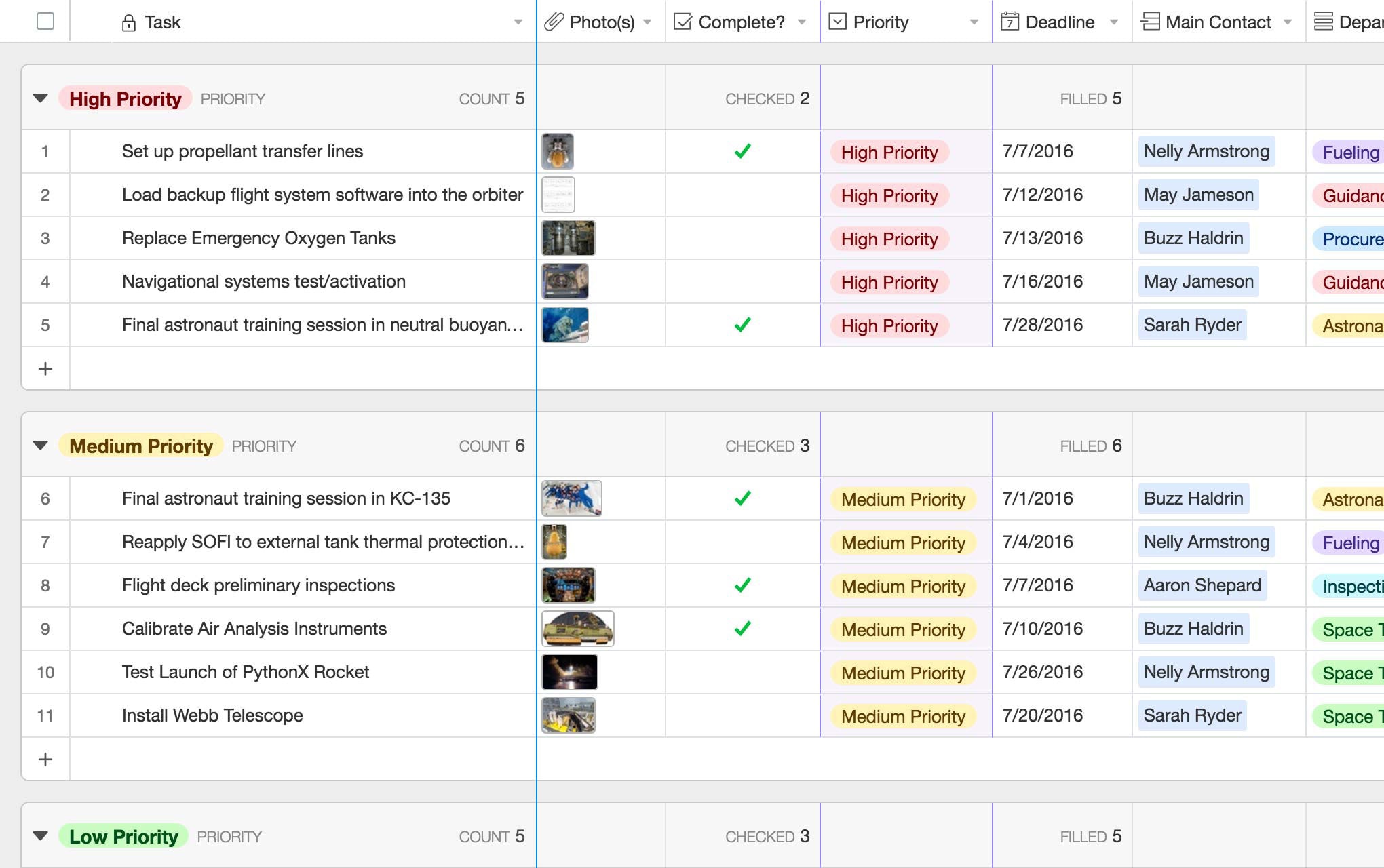Collapse the Medium Priority group expander

click(41, 444)
